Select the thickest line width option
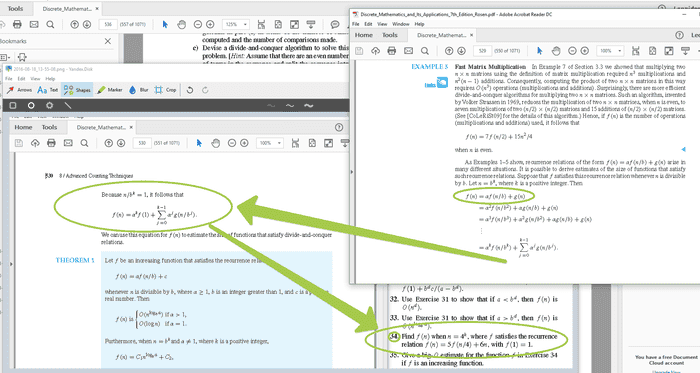Image resolution: width=700 pixels, height=373 pixels. [x=308, y=105]
